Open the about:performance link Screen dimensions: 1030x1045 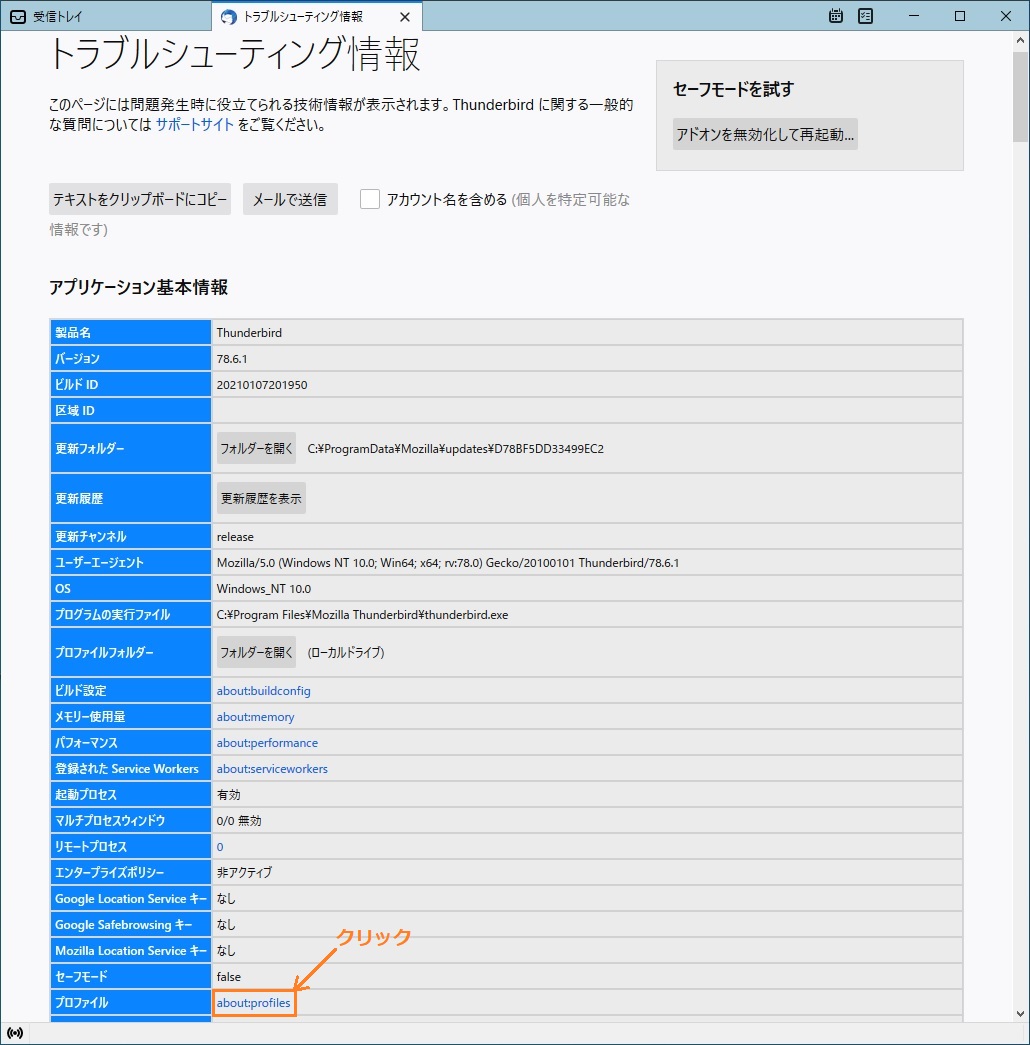(x=267, y=743)
